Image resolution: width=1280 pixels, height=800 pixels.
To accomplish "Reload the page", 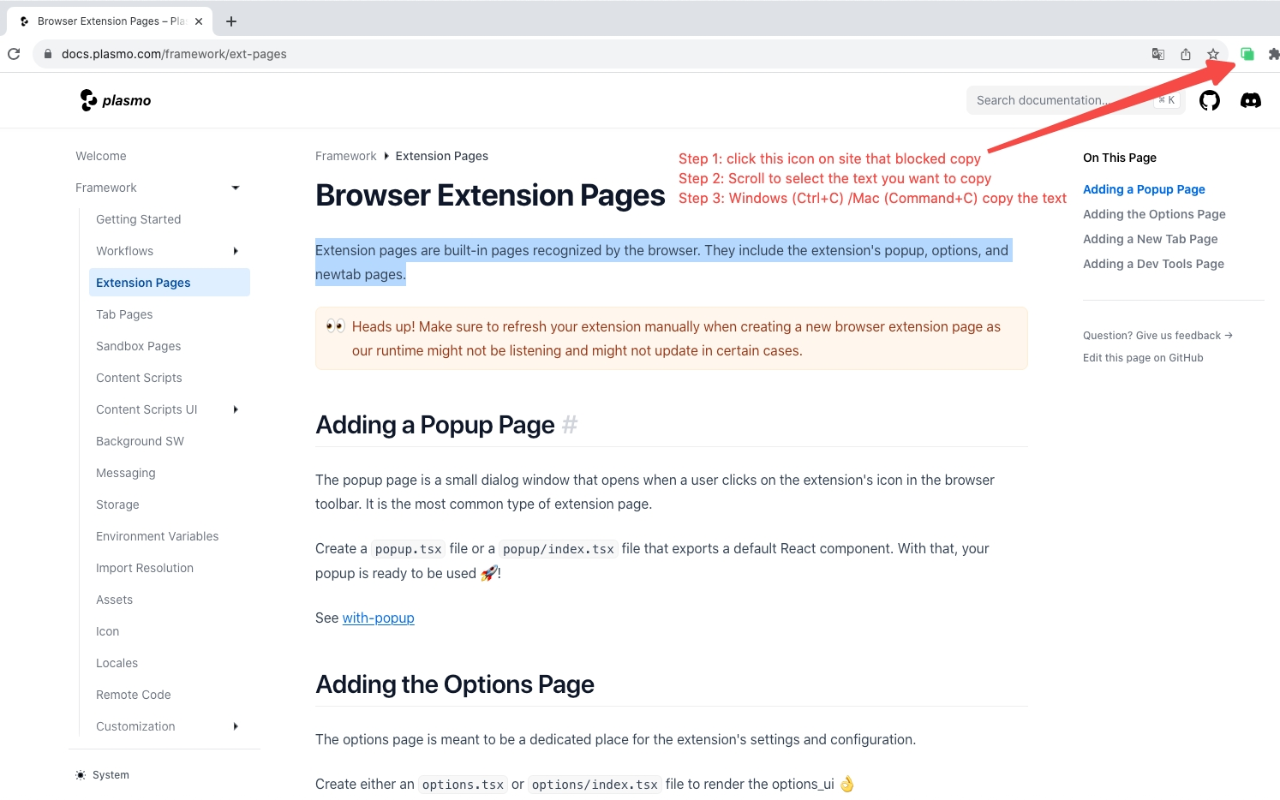I will click(x=14, y=54).
